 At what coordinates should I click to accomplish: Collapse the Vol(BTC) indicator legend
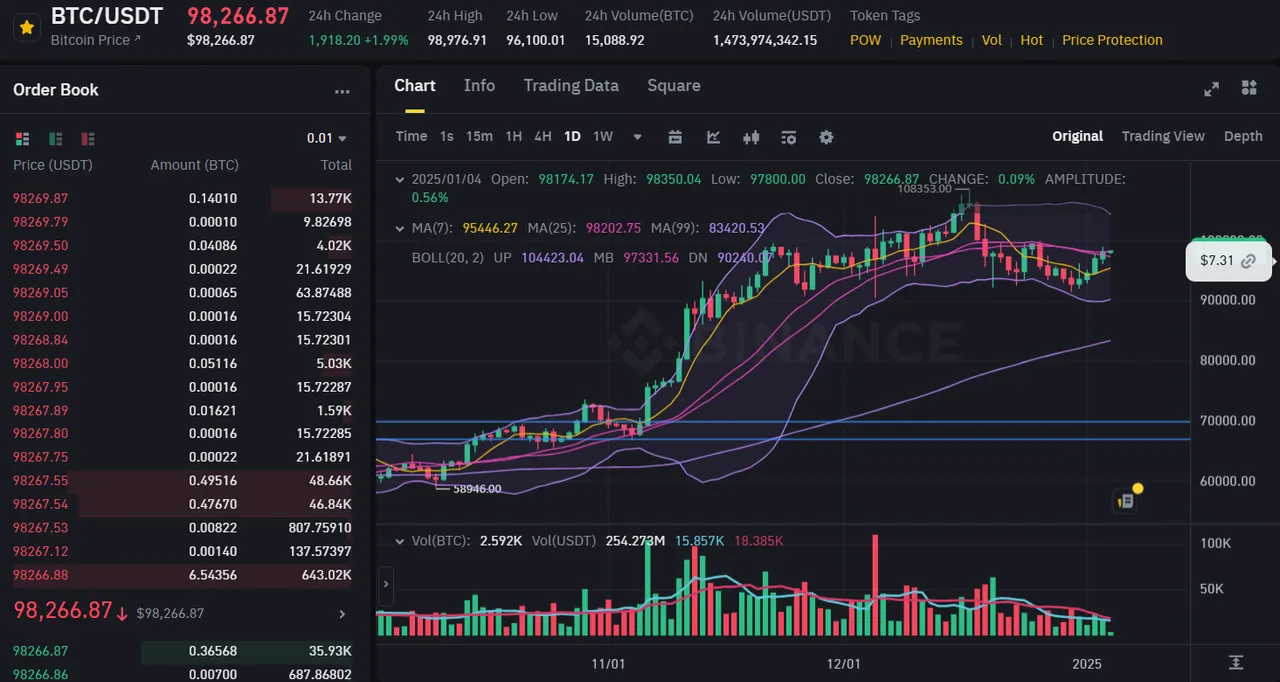[400, 541]
